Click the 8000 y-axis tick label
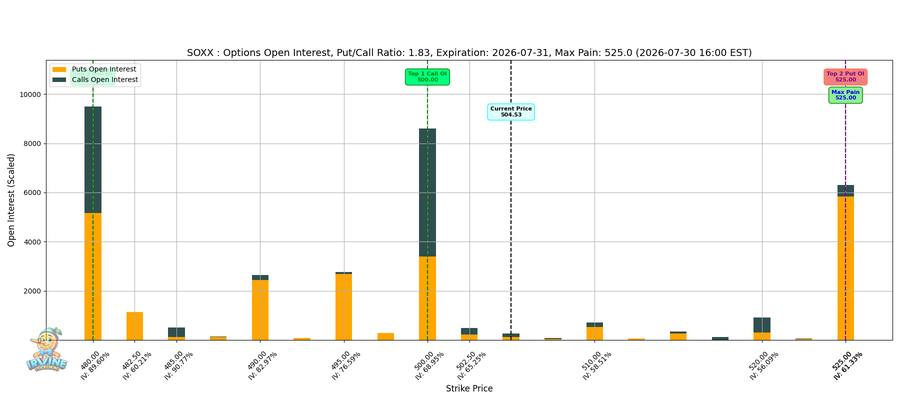This screenshot has height=400, width=900. tap(32, 144)
